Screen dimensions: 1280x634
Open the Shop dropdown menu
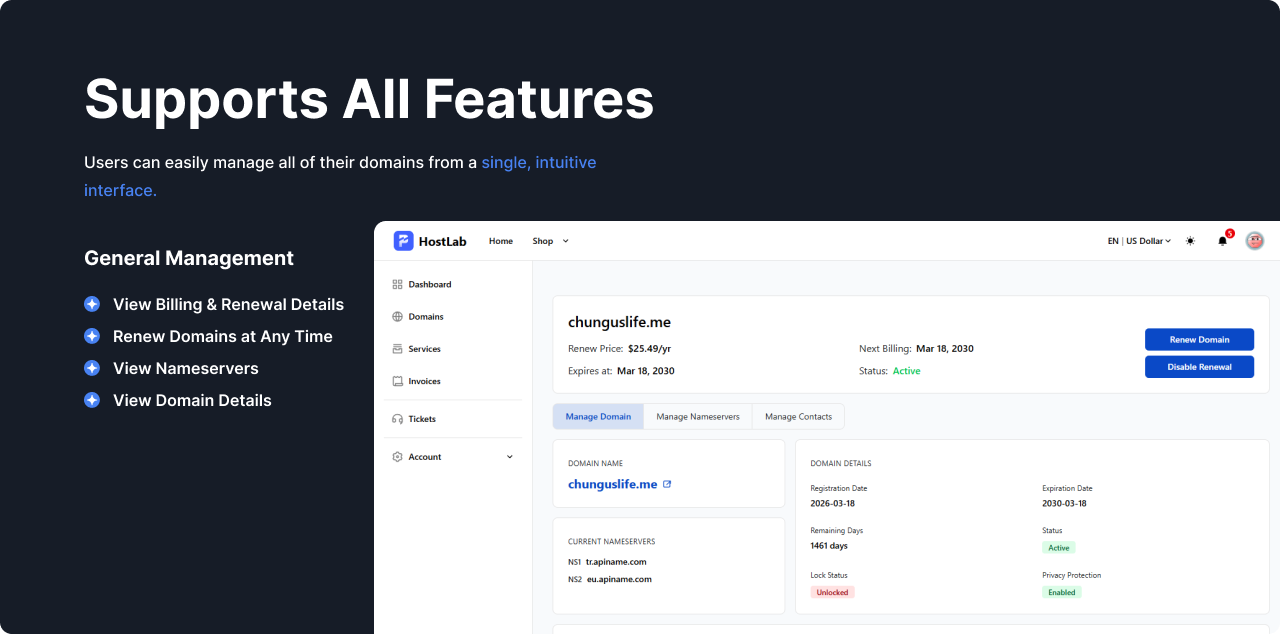click(x=550, y=241)
